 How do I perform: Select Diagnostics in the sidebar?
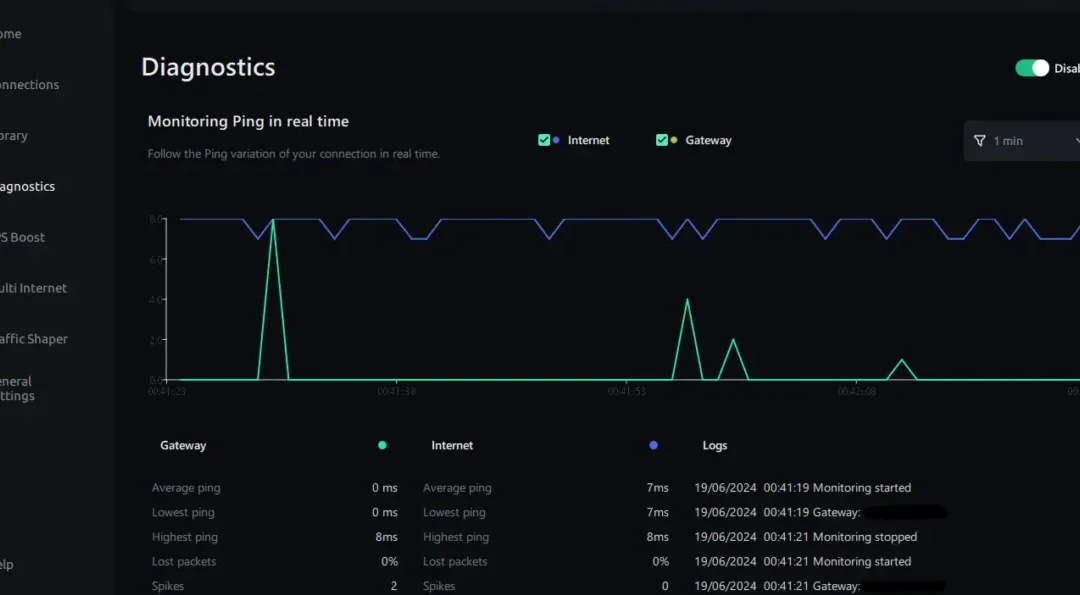tap(27, 187)
